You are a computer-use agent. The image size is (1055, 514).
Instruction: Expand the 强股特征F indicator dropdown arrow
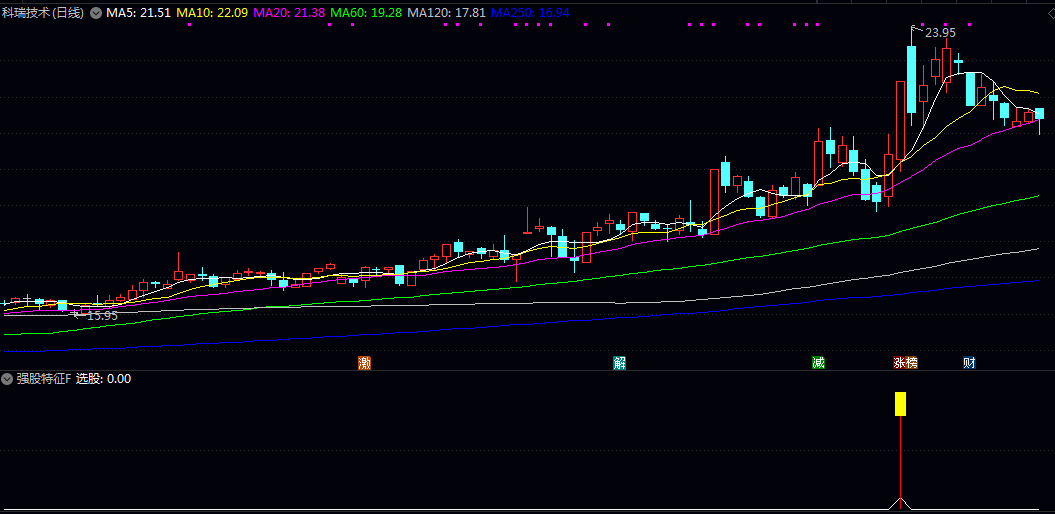(8, 379)
